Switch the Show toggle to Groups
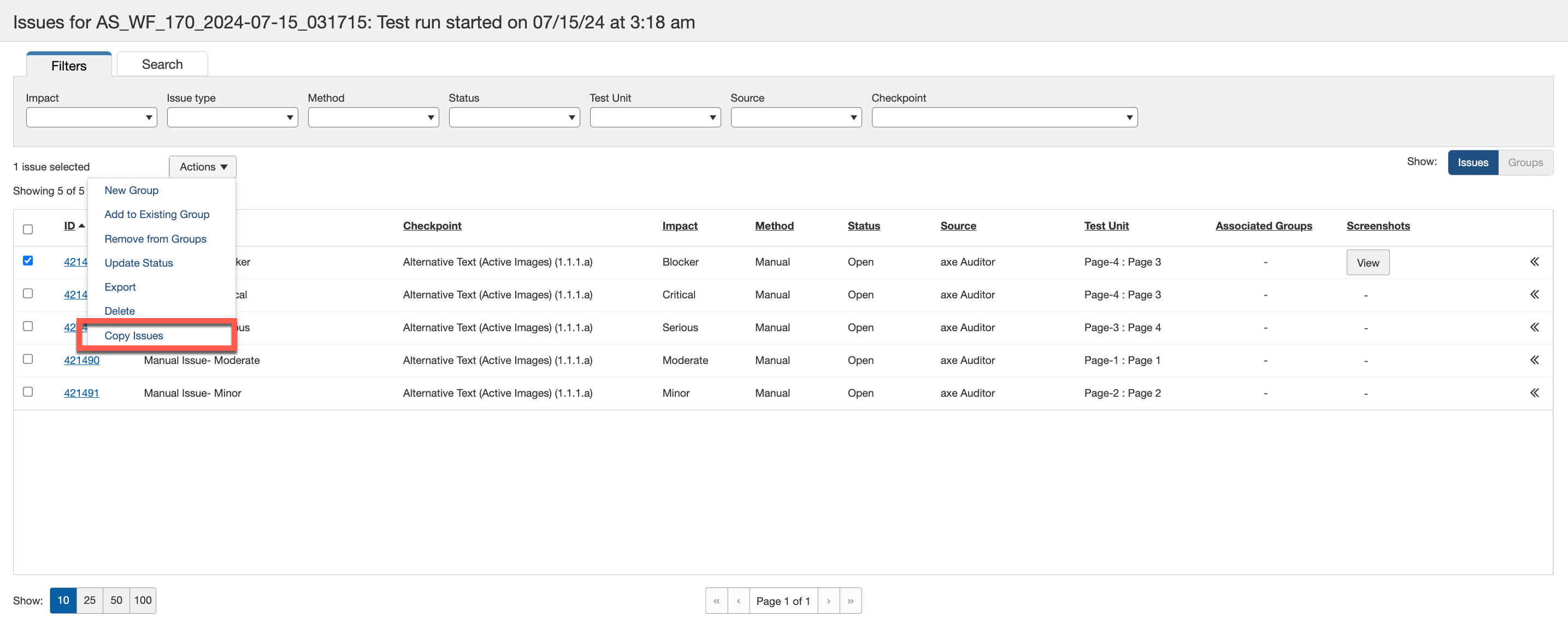The image size is (1568, 623). click(1525, 163)
